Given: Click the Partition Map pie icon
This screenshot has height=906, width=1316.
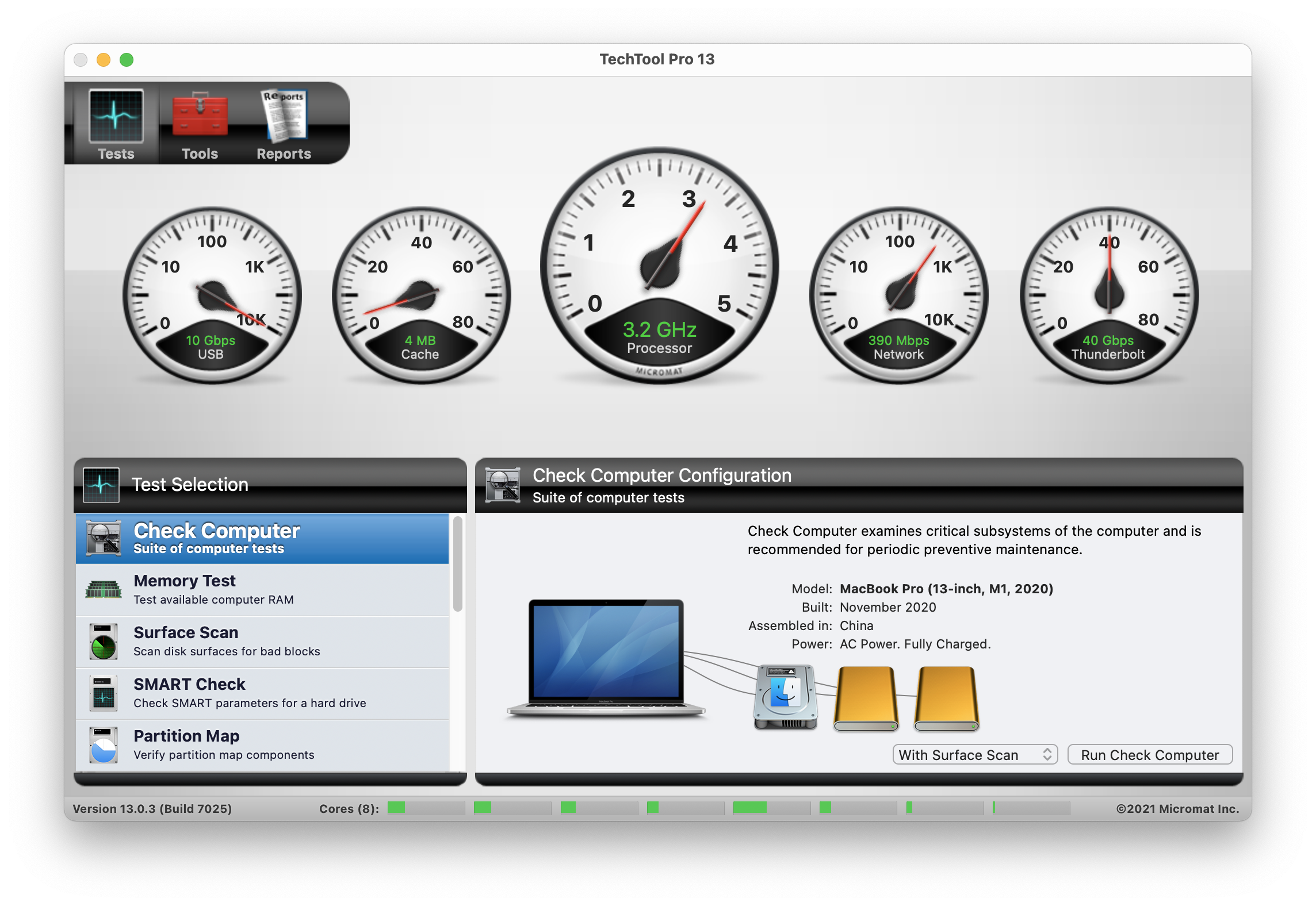Looking at the screenshot, I should [104, 745].
